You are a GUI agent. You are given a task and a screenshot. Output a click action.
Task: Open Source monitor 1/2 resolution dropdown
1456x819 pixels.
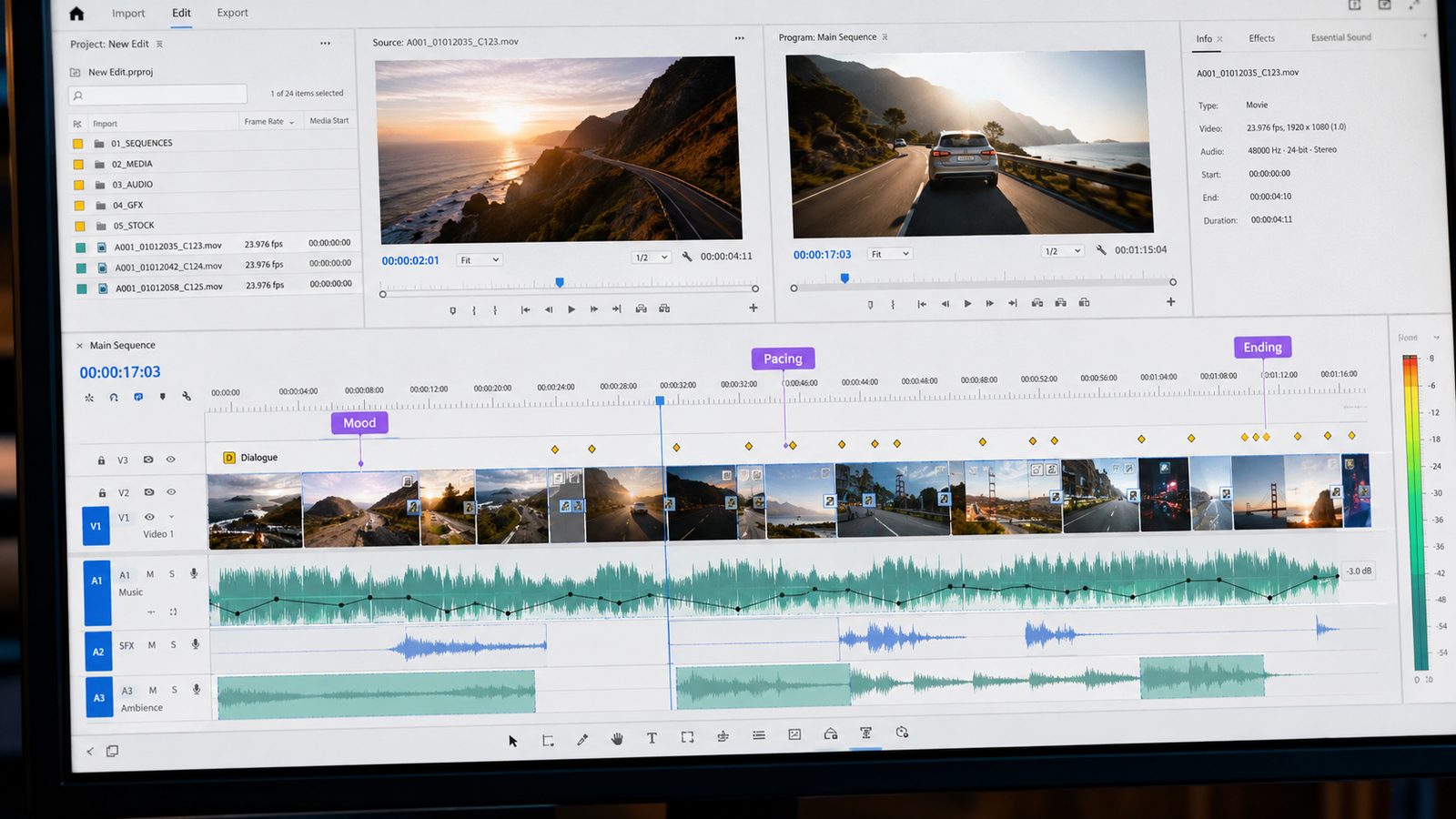tap(652, 258)
